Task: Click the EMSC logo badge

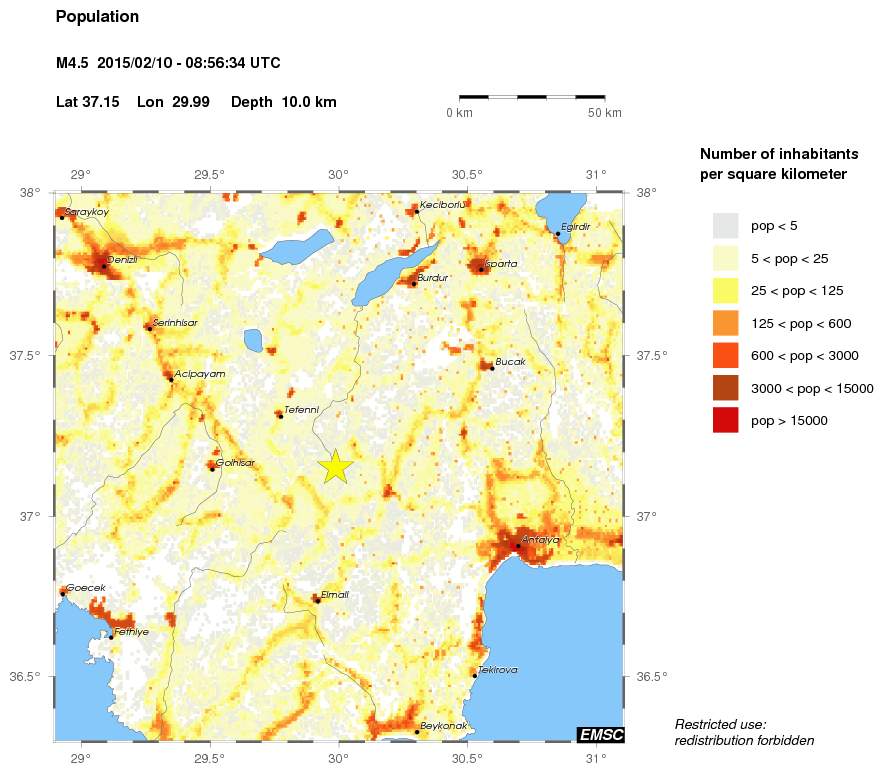Action: pos(601,735)
